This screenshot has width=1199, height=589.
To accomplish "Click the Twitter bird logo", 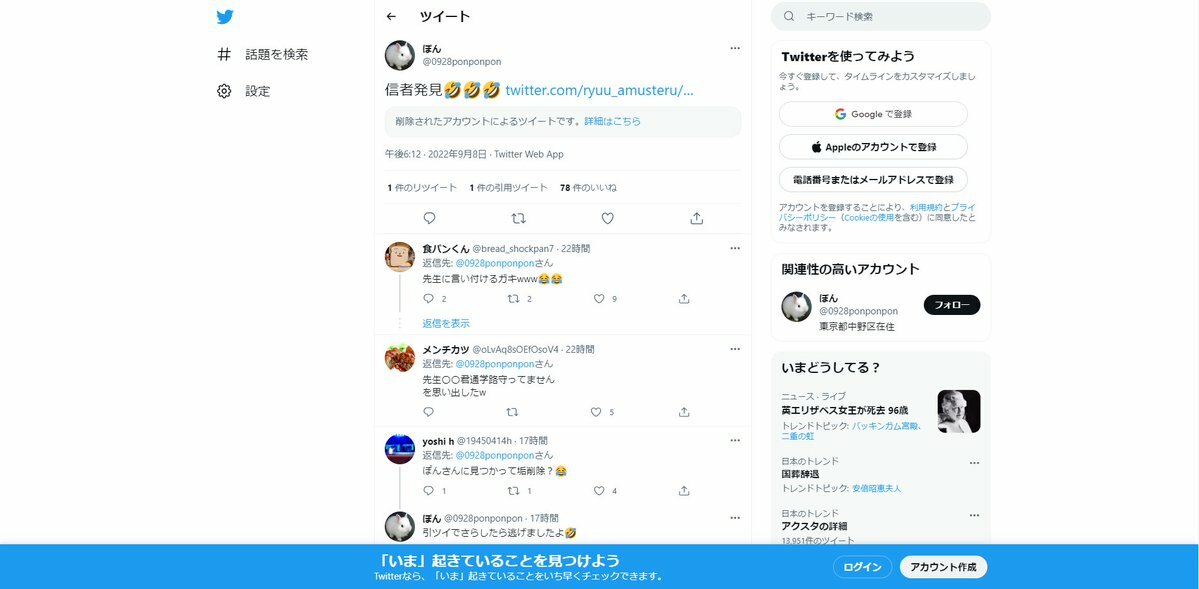I will (x=225, y=17).
